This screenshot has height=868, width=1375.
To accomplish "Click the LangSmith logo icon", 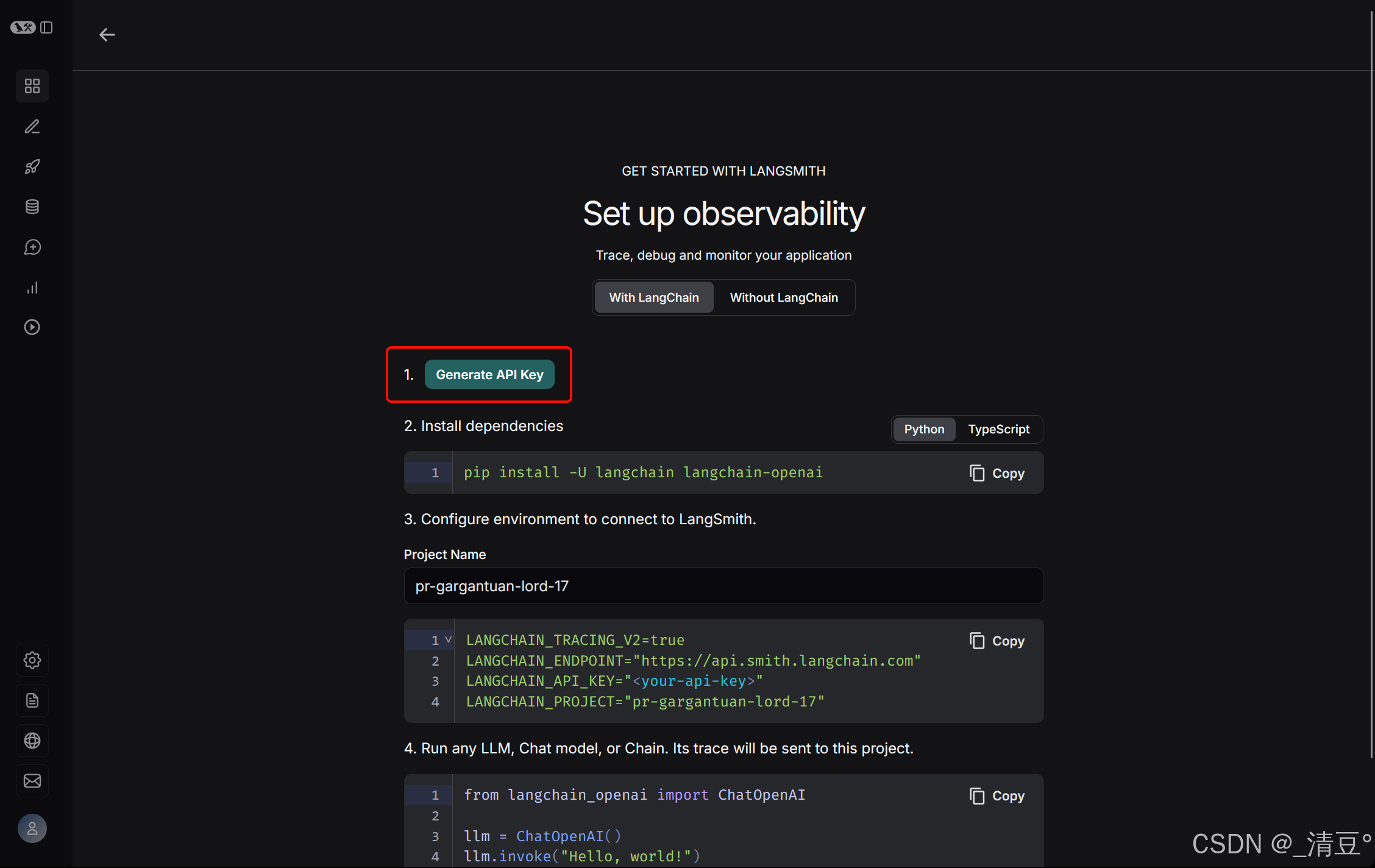I will coord(23,27).
